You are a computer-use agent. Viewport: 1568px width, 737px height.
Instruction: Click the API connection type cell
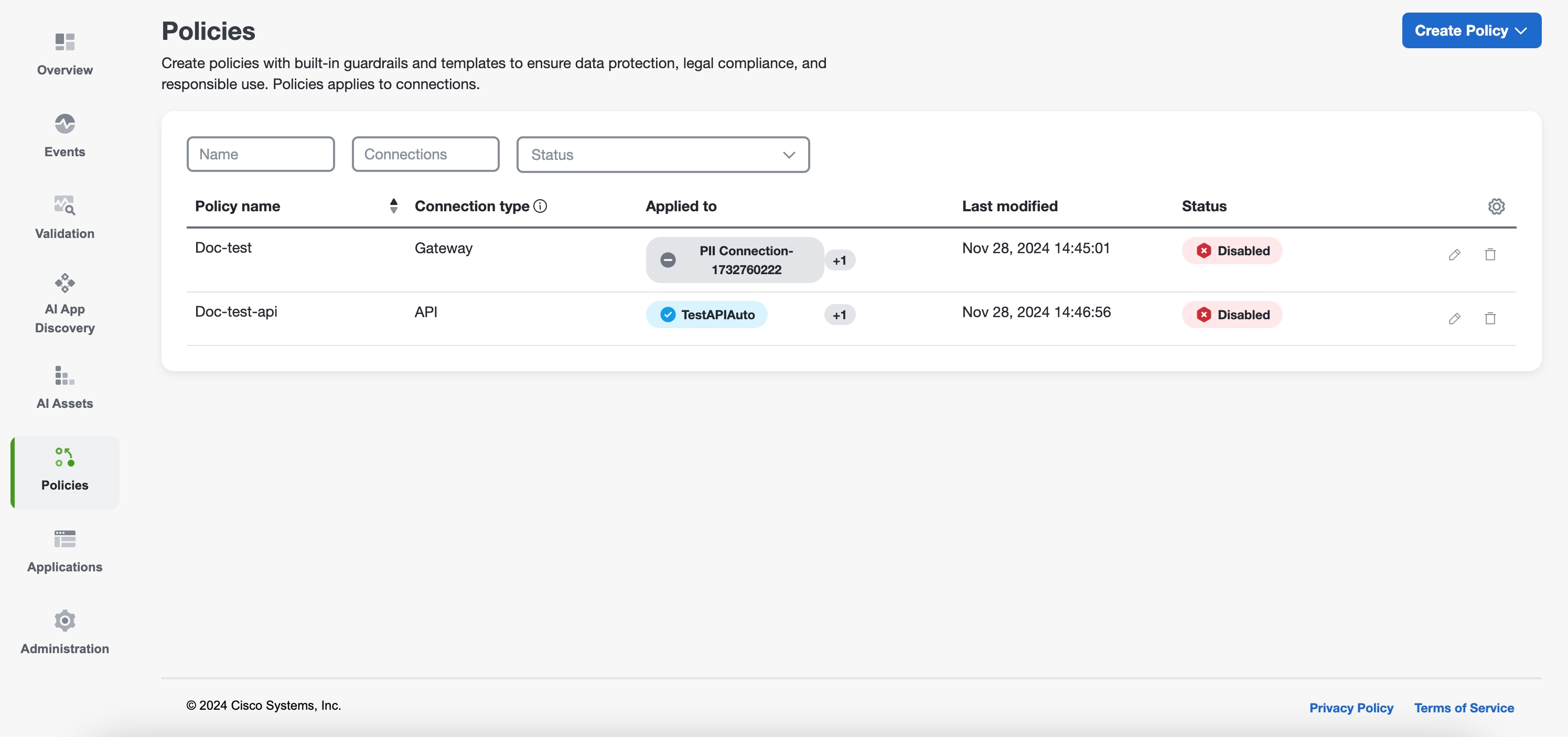pos(425,312)
